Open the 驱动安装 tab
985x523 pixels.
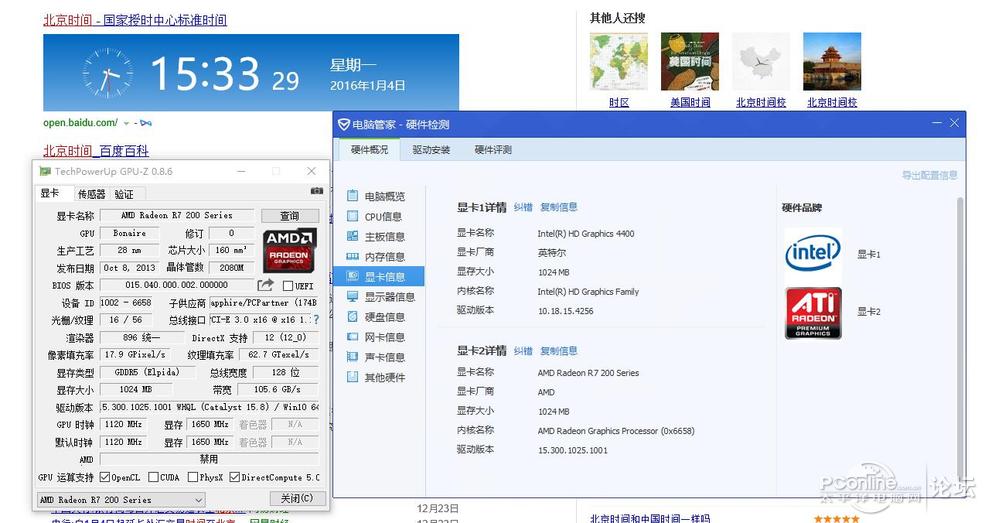(x=431, y=149)
